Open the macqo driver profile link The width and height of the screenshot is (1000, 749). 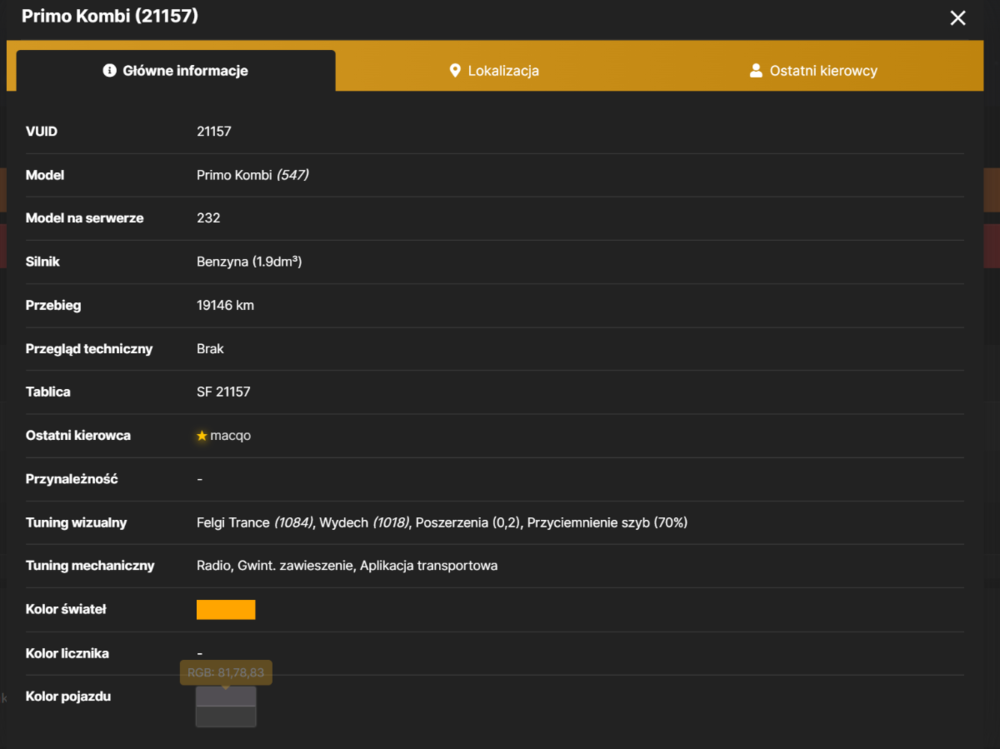point(230,436)
